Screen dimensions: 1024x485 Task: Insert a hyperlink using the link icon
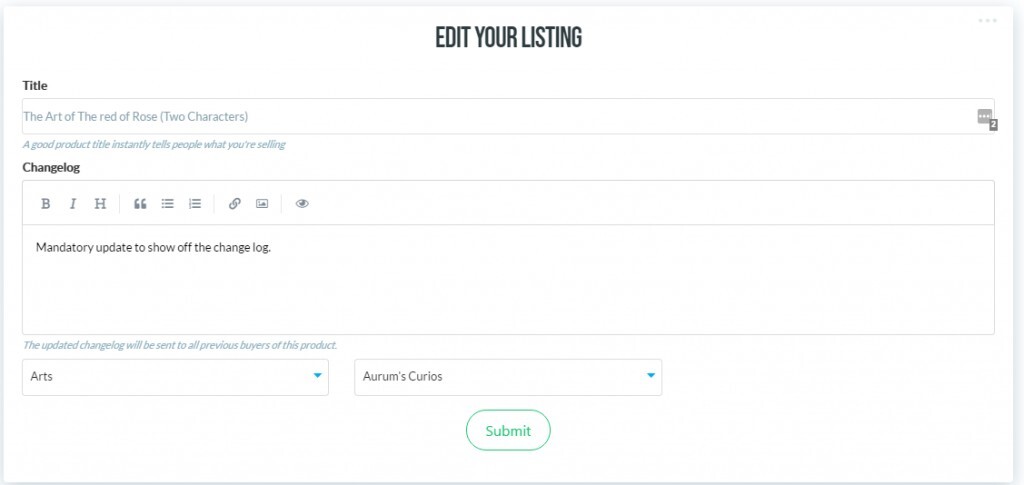click(235, 203)
